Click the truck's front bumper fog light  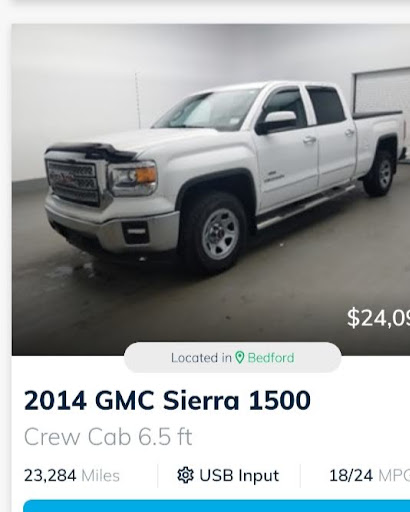click(x=136, y=232)
